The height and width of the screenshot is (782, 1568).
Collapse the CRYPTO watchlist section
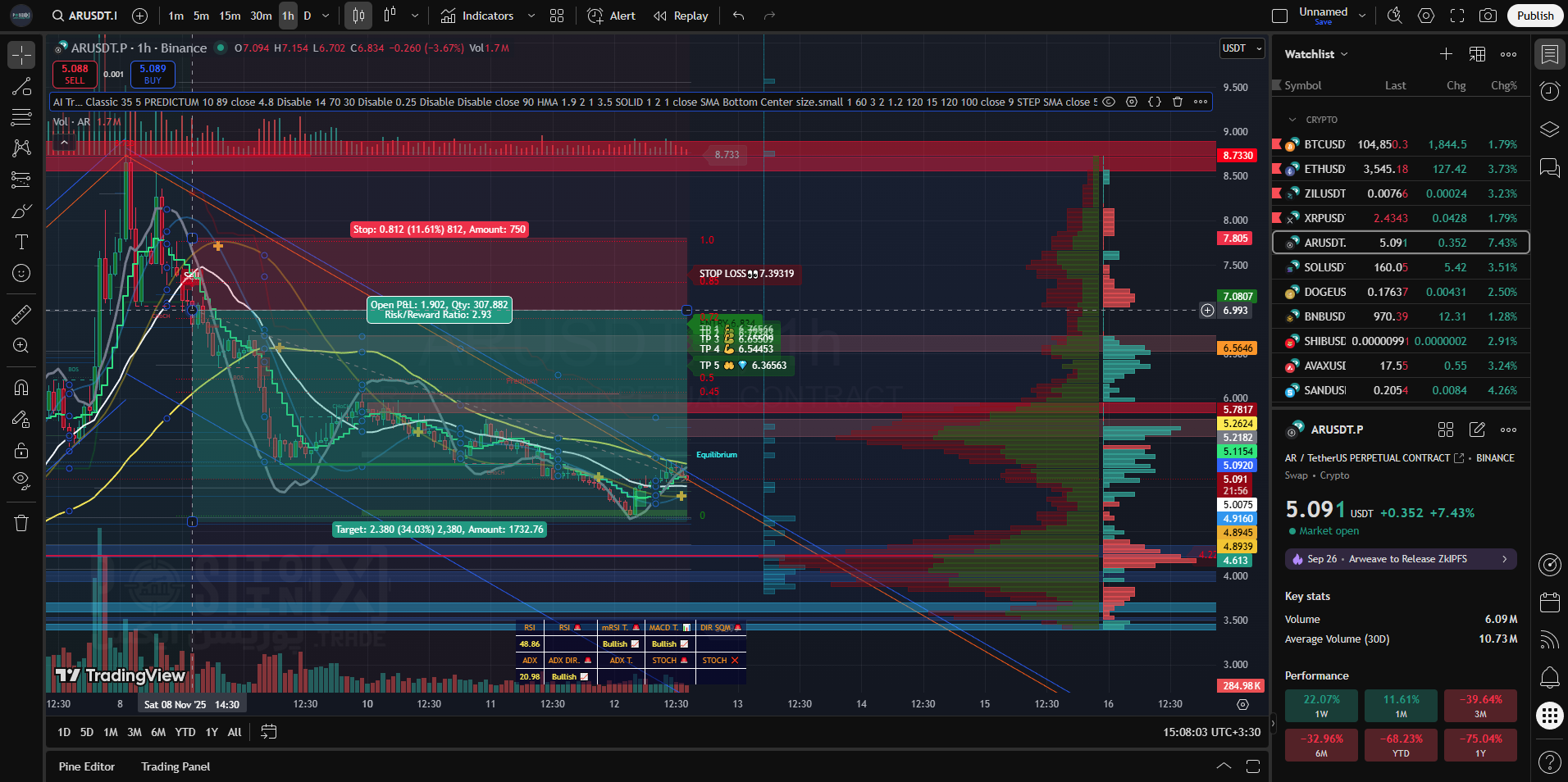point(1293,120)
